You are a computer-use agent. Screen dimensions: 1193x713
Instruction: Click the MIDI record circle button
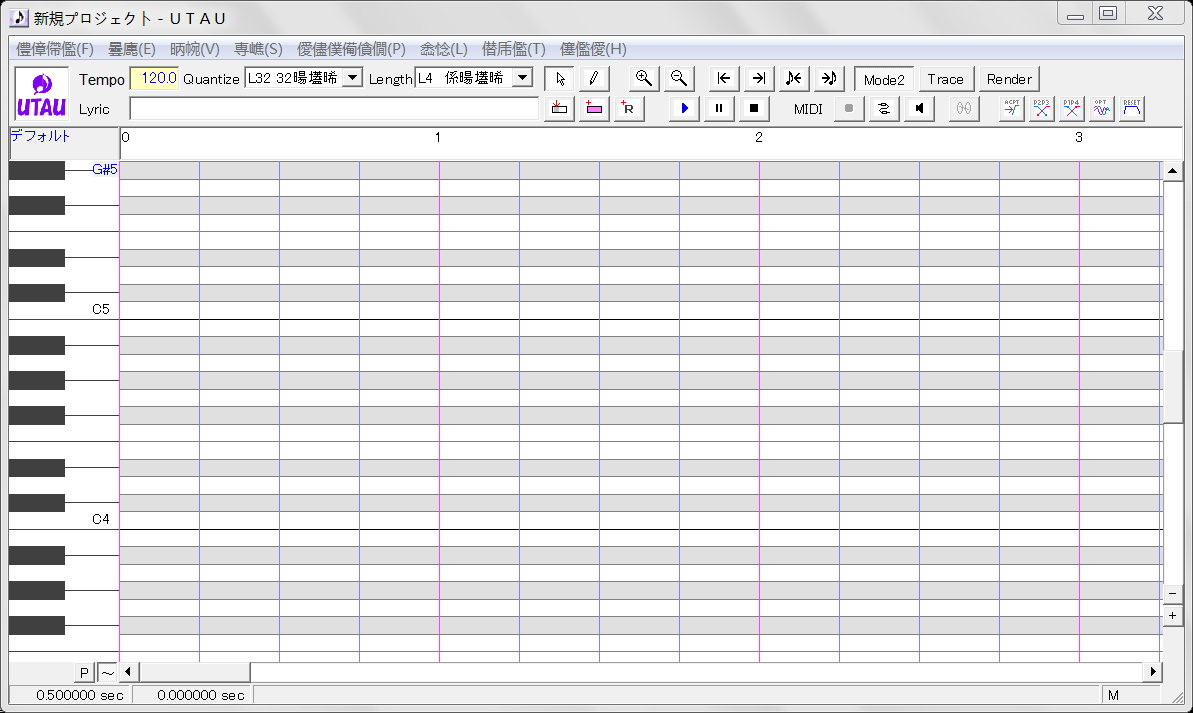849,108
